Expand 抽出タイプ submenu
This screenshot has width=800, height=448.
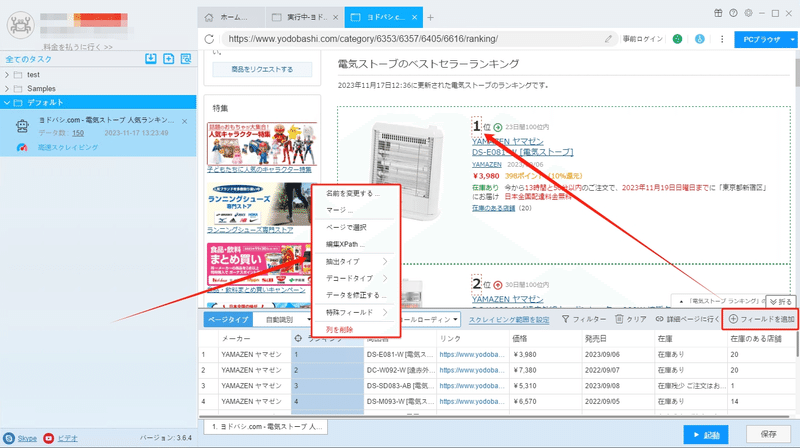(356, 262)
